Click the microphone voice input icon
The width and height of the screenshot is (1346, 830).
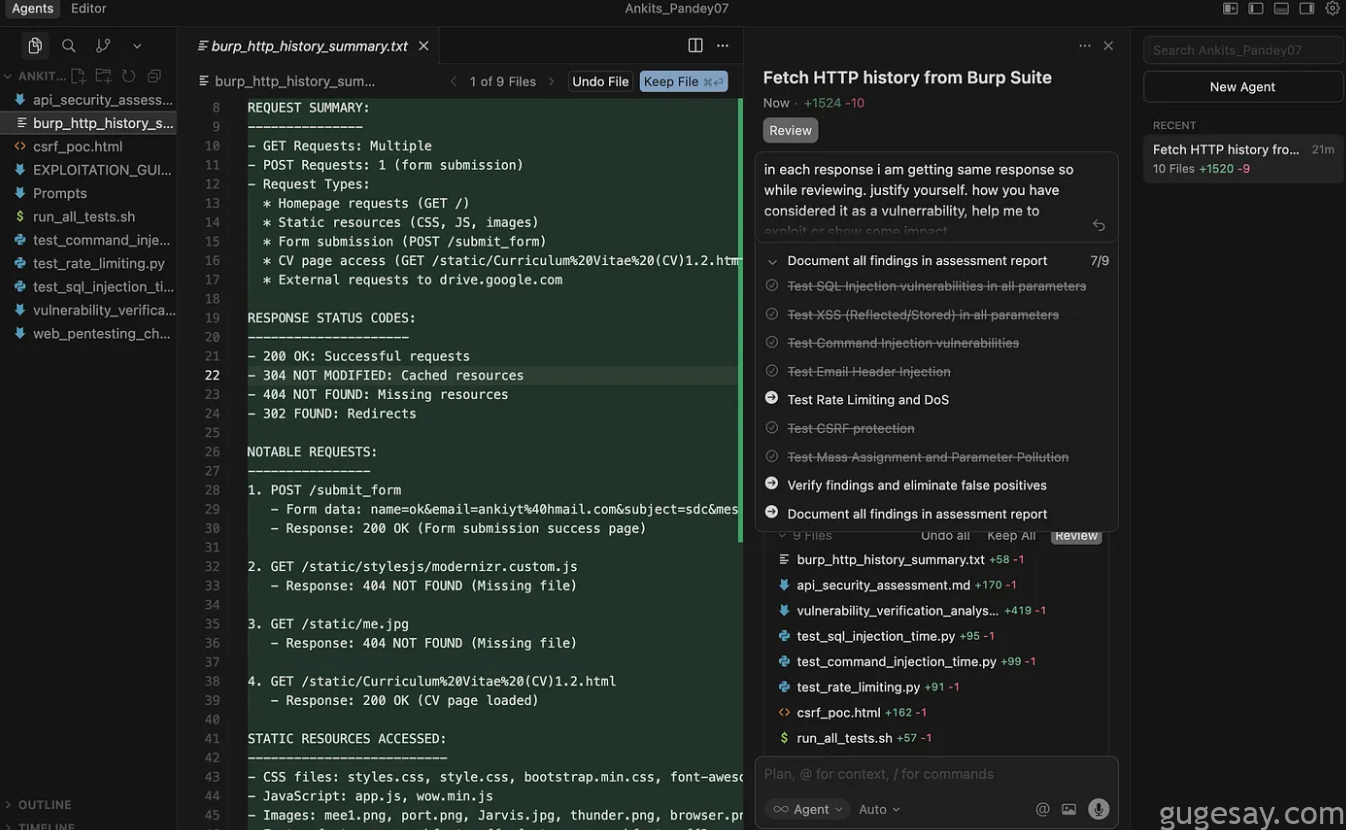[x=1098, y=809]
